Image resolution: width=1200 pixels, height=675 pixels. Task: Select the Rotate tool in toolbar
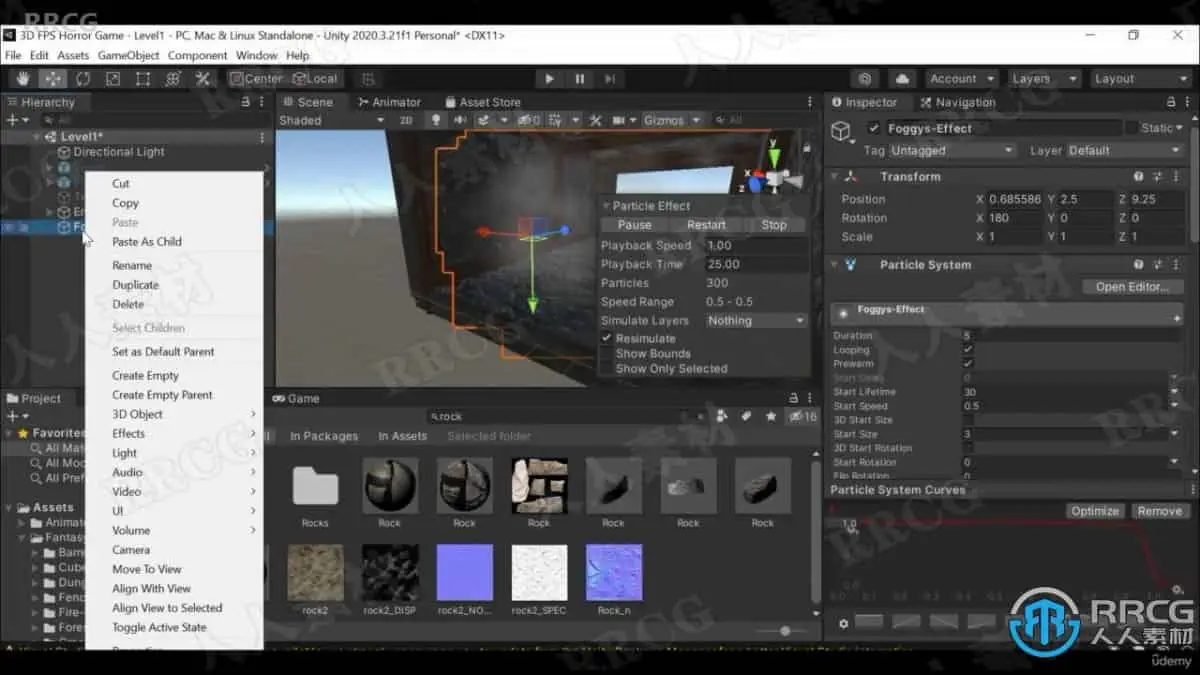(x=83, y=79)
